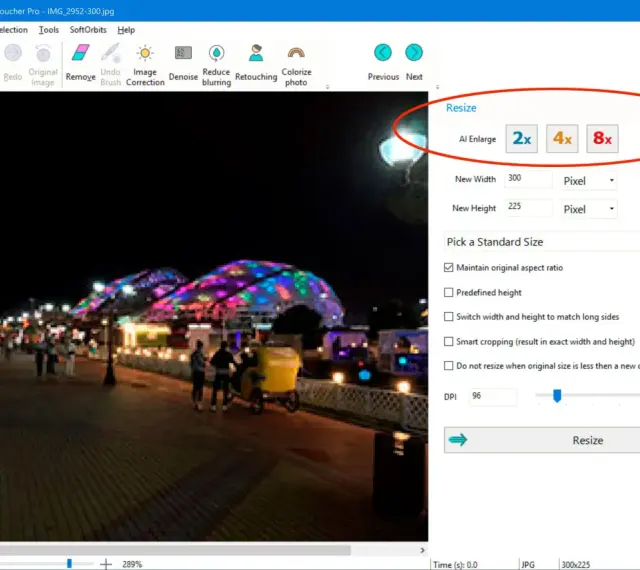Image resolution: width=640 pixels, height=570 pixels.
Task: Click the Time (s): 0.0 status
Action: click(455, 565)
